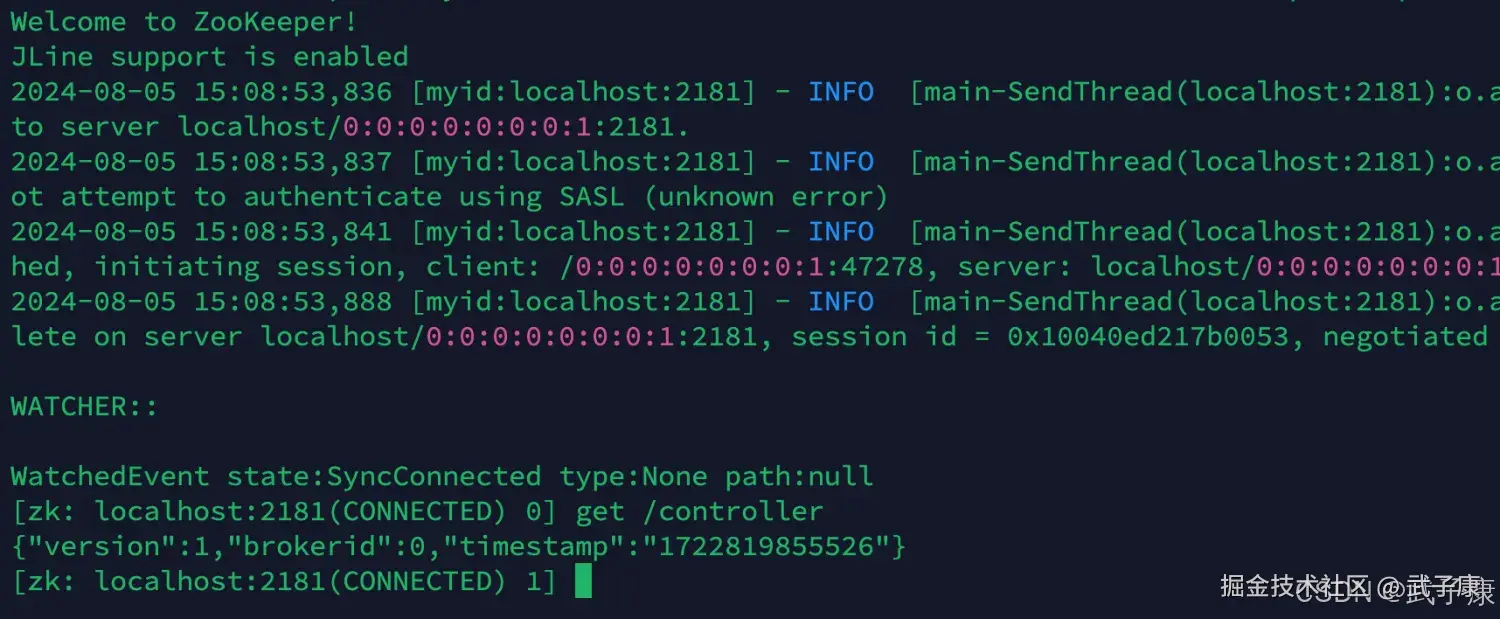Click the INFO label on the 15:08:53,836 line
This screenshot has width=1500, height=619.
point(841,92)
